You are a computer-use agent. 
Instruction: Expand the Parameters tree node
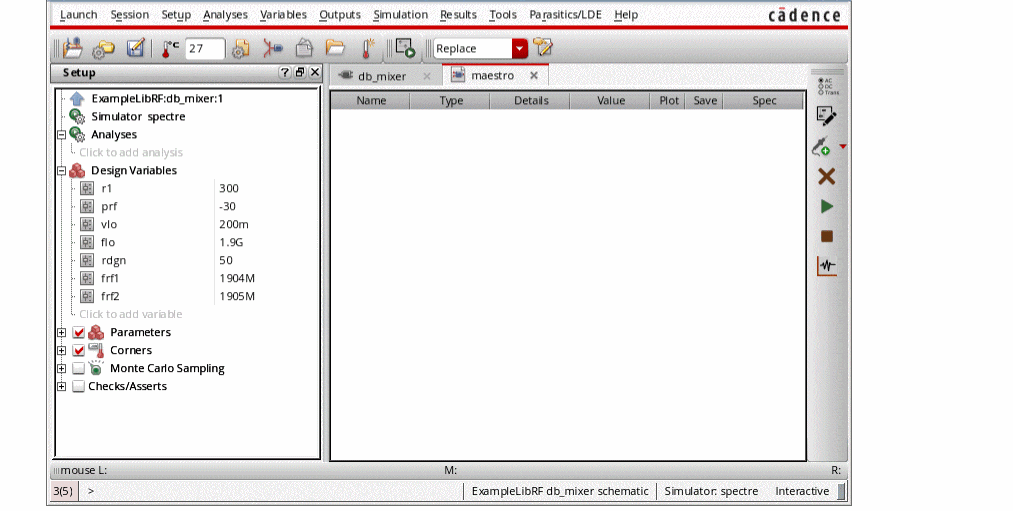pyautogui.click(x=61, y=332)
